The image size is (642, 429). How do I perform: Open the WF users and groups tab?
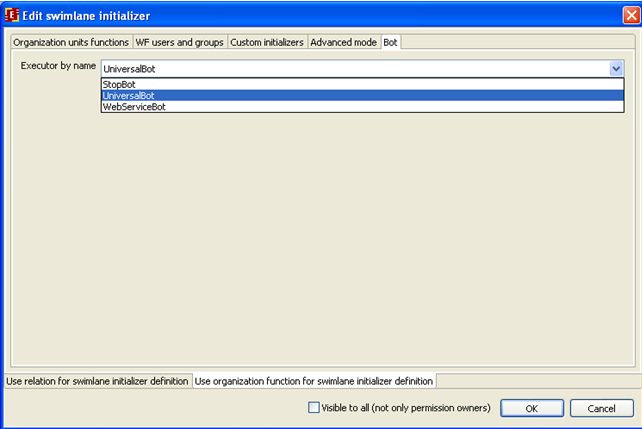click(179, 43)
